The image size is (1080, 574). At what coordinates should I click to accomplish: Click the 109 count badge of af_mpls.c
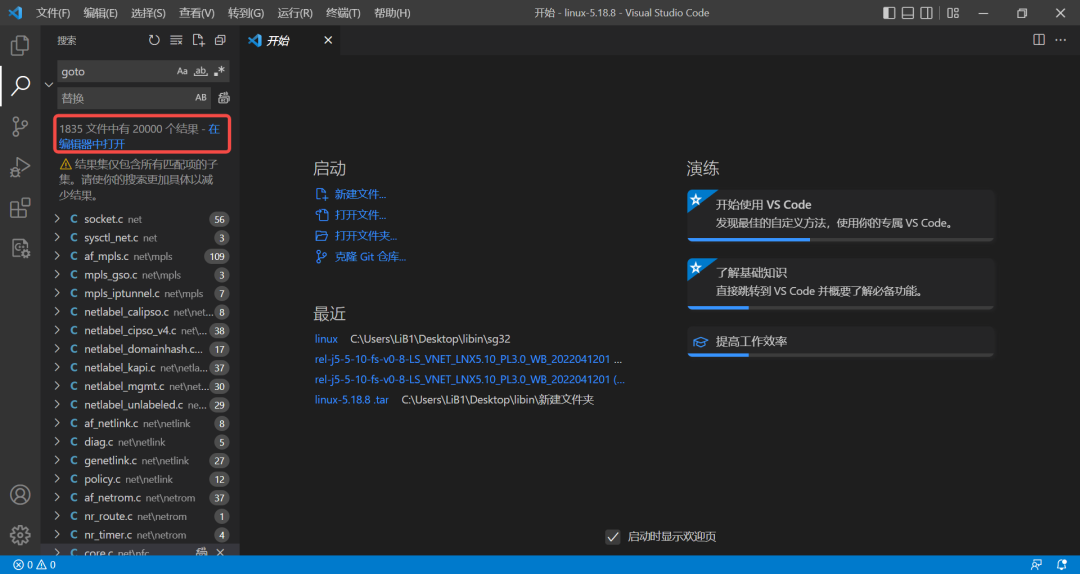(x=216, y=256)
